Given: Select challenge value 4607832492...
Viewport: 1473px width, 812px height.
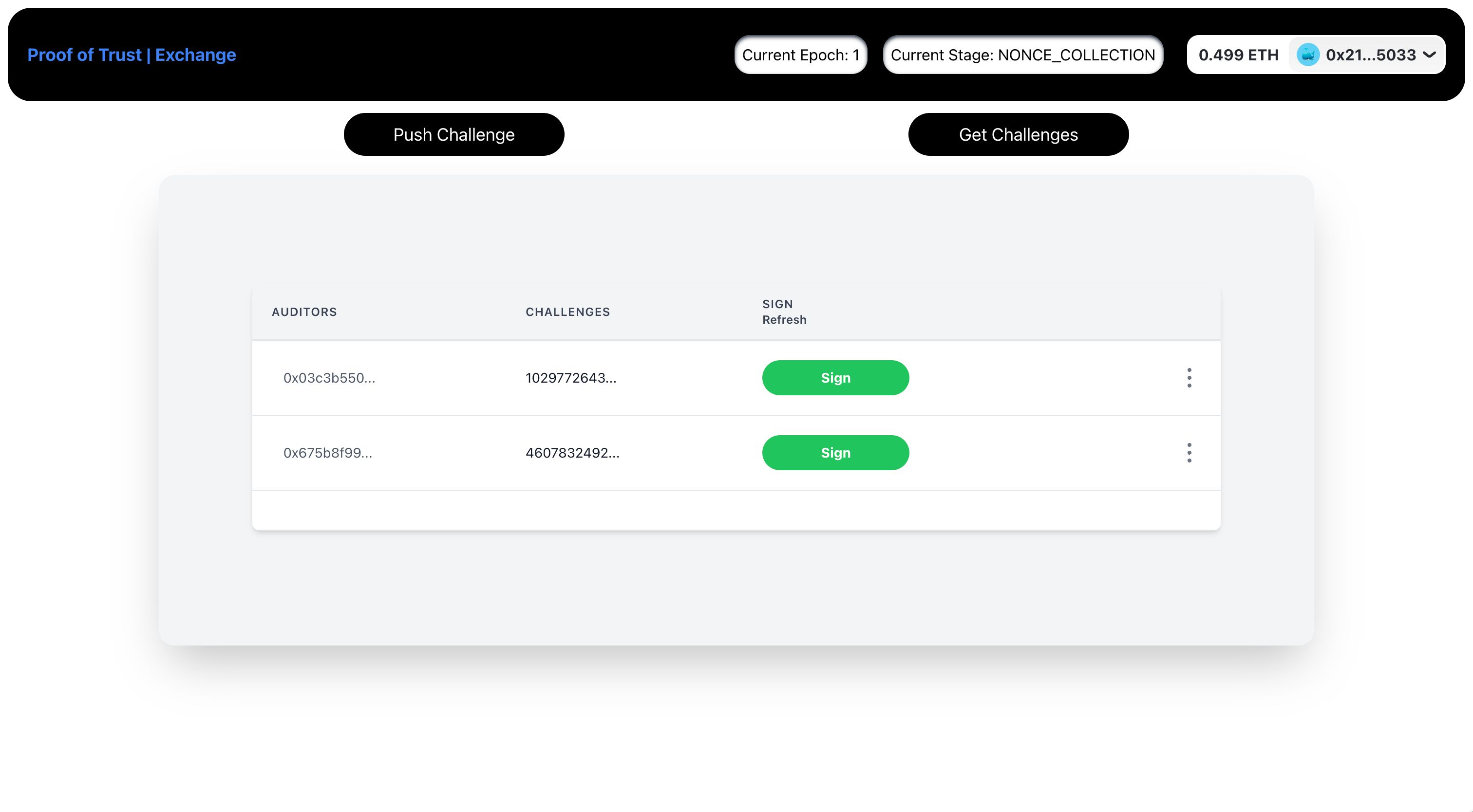Looking at the screenshot, I should point(572,453).
